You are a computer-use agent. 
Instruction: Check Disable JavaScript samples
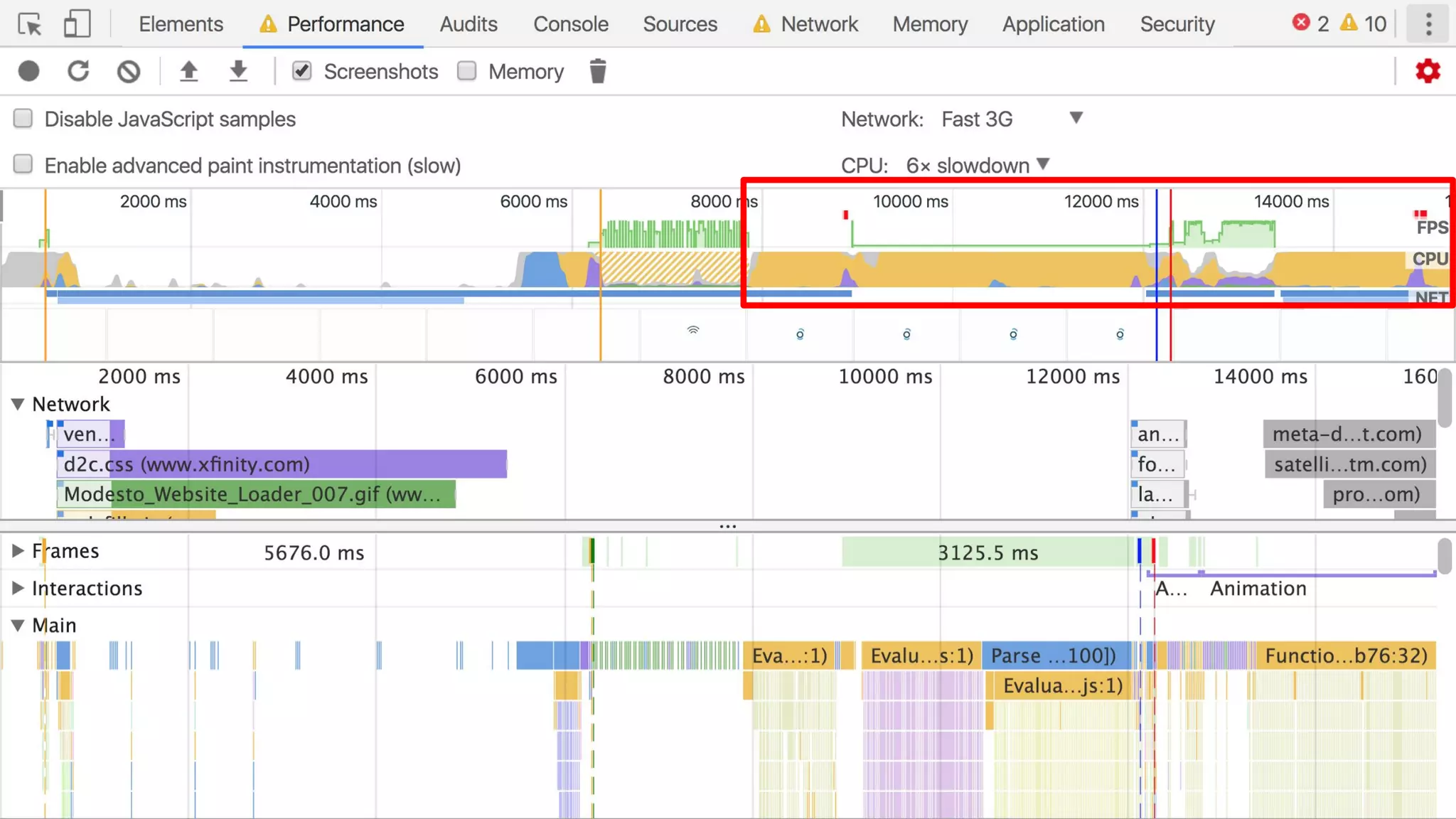tap(23, 119)
